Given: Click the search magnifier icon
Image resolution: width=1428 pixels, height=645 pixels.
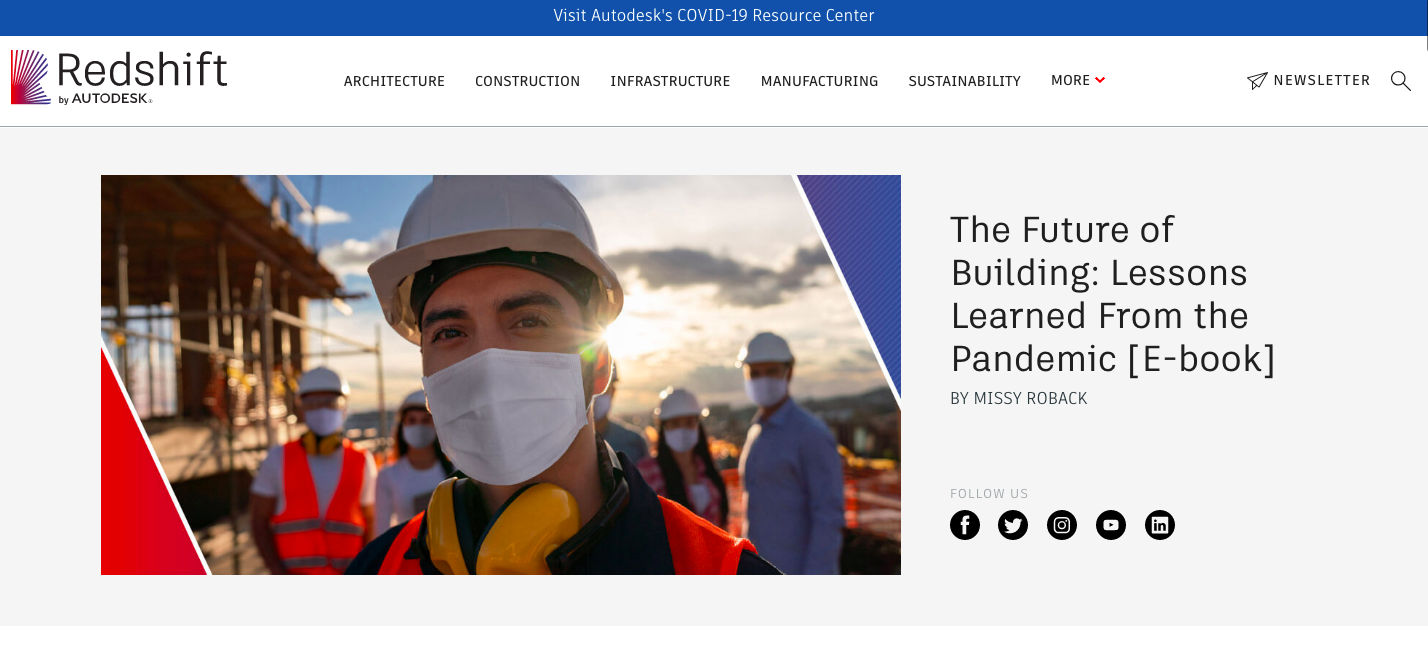Looking at the screenshot, I should [1401, 81].
